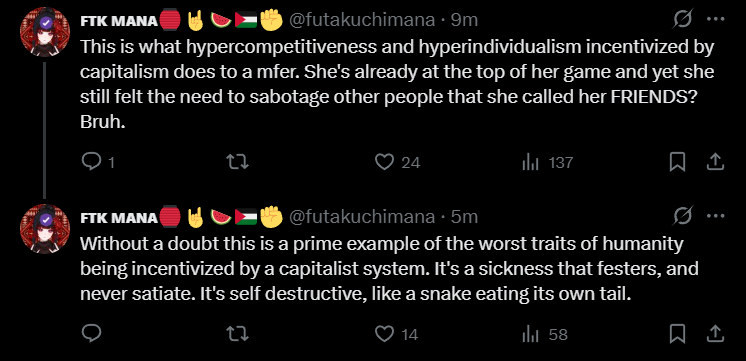Screen dimensions: 746x361
Task: Reply to the snake eating tail tweet
Action: tap(90, 334)
